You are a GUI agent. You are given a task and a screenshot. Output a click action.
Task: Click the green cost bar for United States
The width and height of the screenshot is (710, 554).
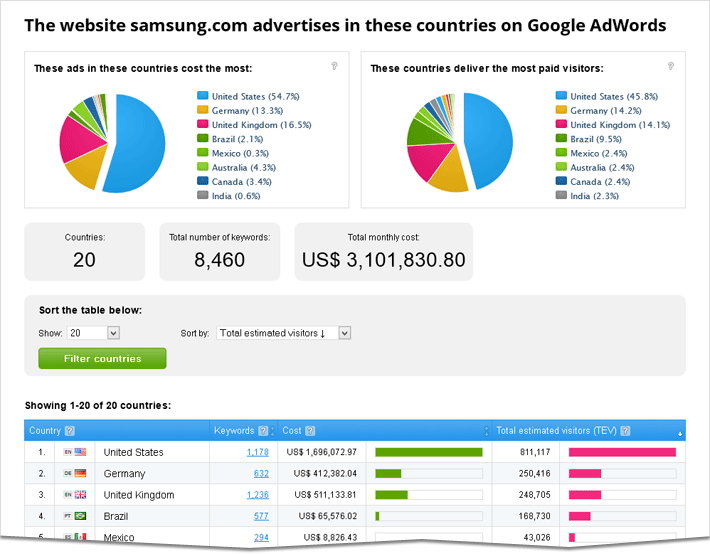(429, 452)
